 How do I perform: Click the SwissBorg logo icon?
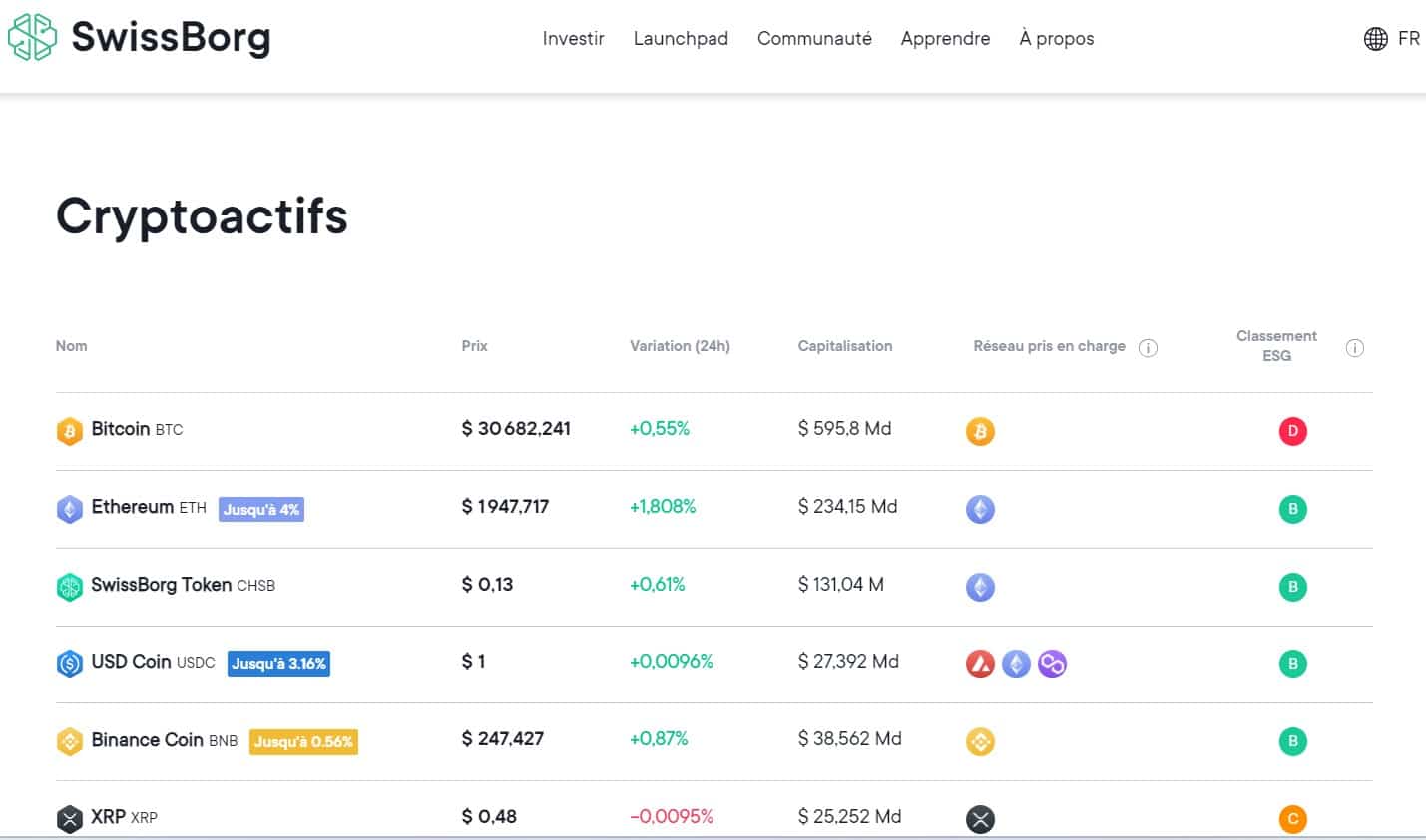point(32,37)
